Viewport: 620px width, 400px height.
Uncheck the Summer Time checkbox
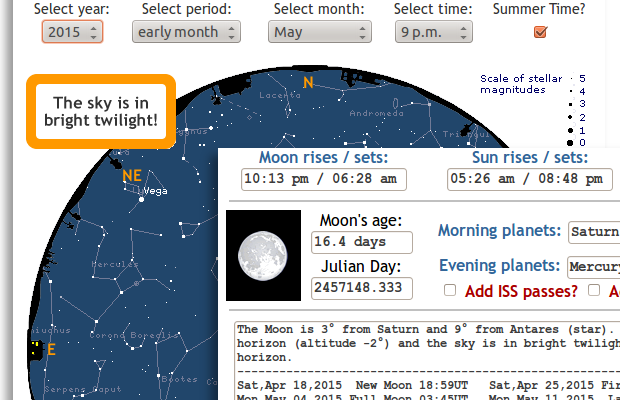tap(540, 32)
